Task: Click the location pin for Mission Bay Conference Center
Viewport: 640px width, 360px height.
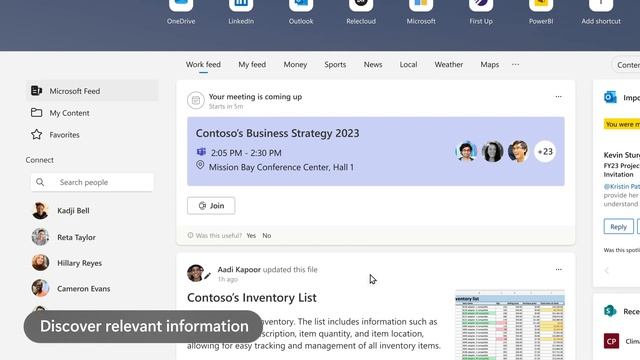Action: 200,165
